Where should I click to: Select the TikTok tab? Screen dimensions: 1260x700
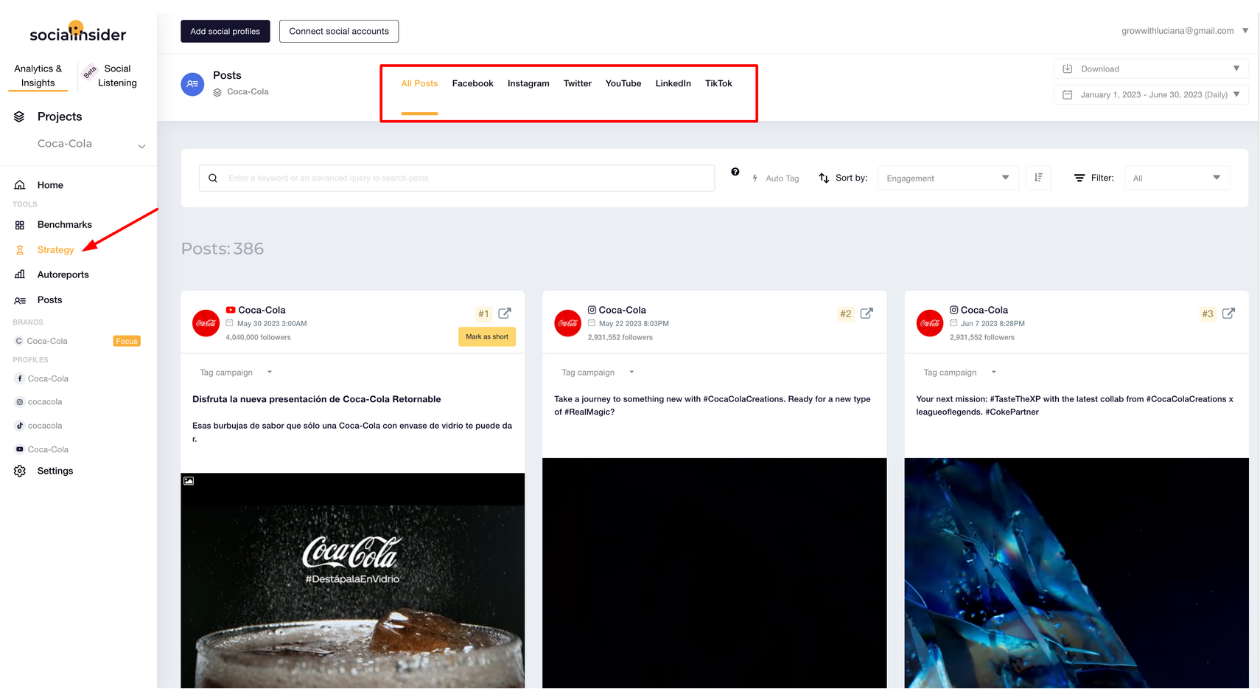point(718,84)
